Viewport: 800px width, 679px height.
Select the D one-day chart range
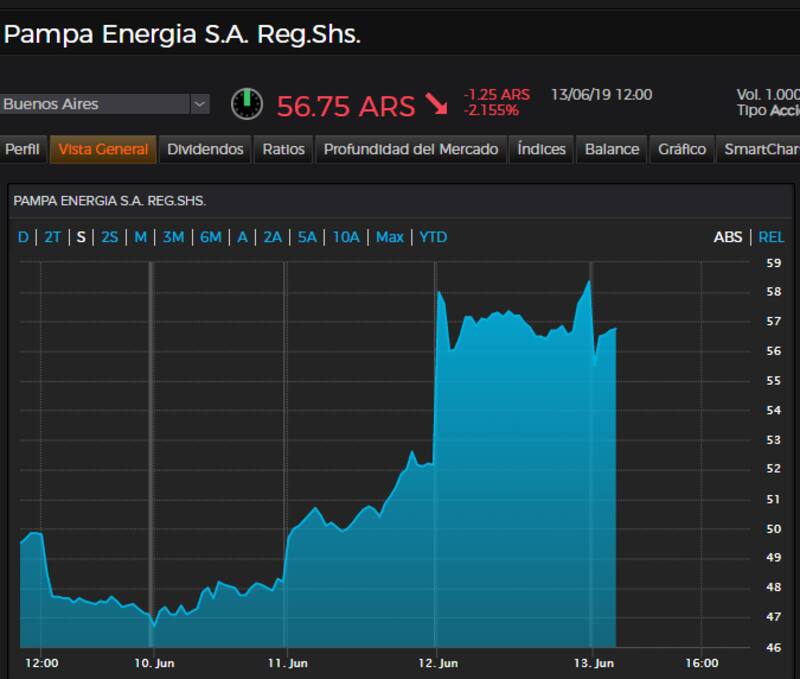pyautogui.click(x=23, y=237)
